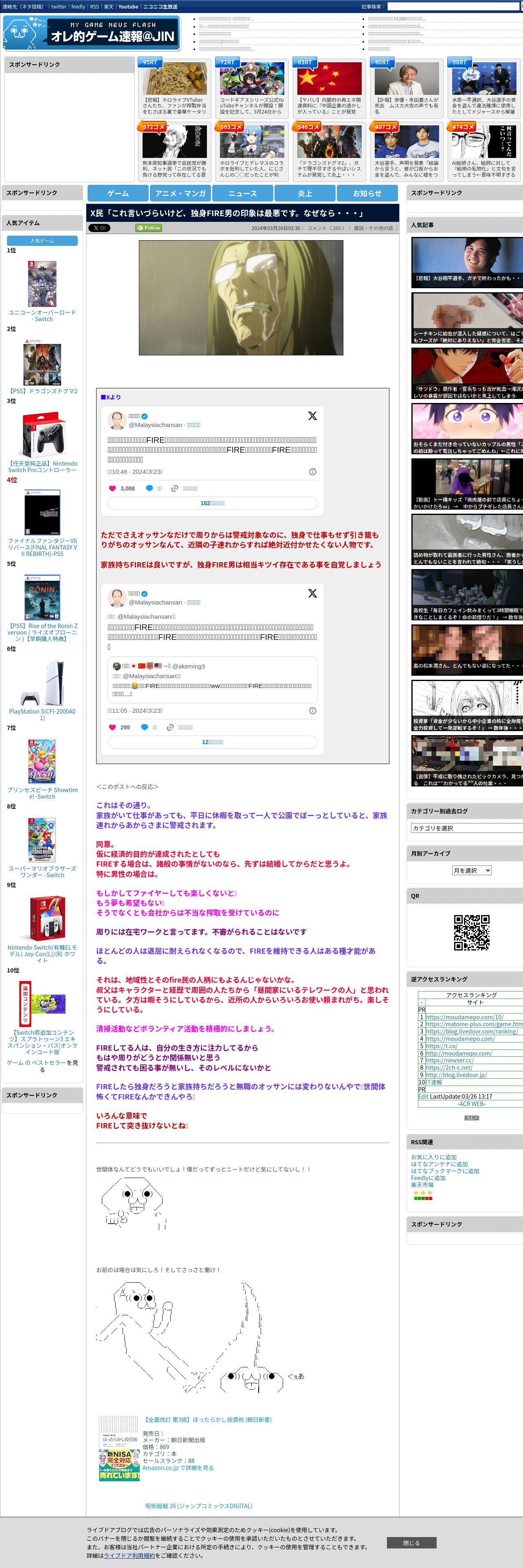Open PS5 ドラゴンズドグマ2 product image

(x=42, y=363)
